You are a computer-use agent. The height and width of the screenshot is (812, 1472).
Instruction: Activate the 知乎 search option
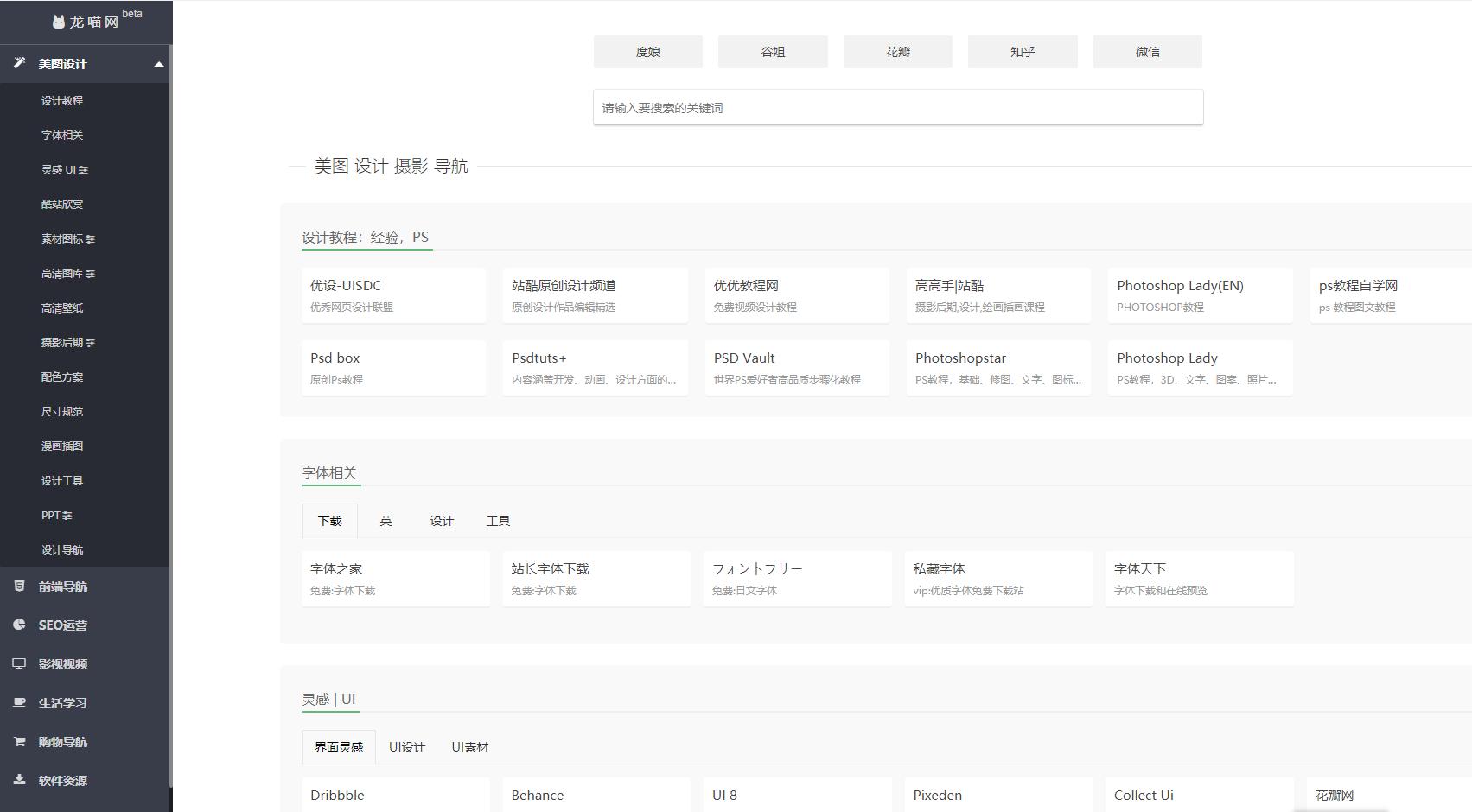1022,51
